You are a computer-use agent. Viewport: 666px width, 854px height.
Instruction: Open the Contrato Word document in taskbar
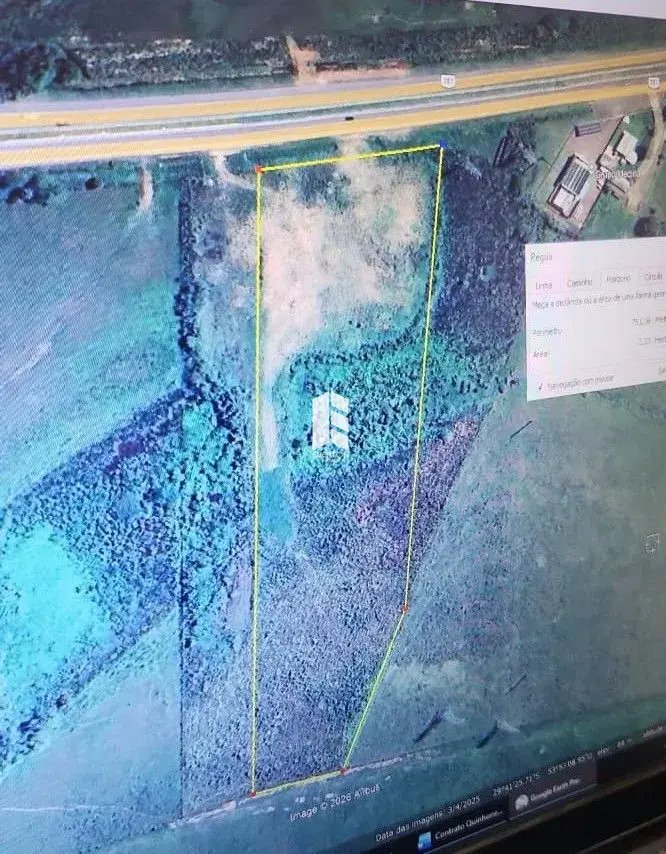(x=461, y=828)
